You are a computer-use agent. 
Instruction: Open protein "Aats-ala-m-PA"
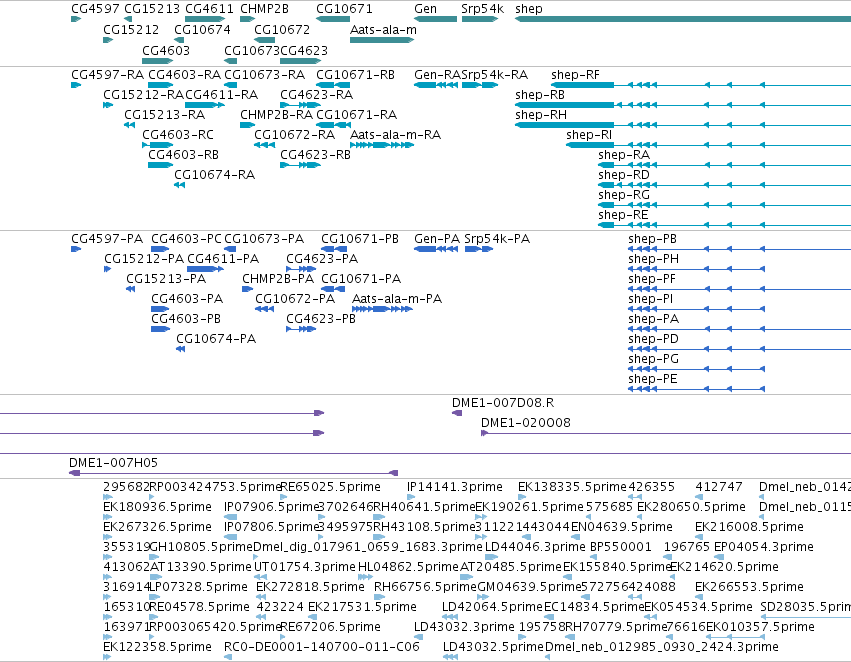(x=397, y=300)
